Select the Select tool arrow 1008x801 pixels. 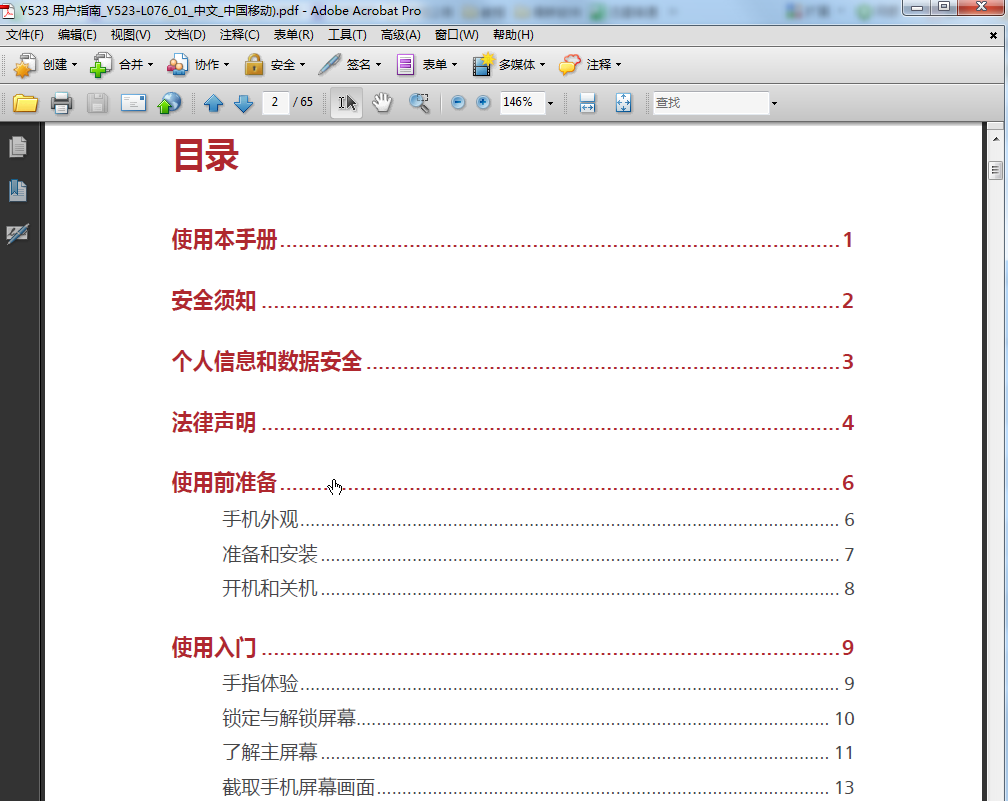pos(345,102)
